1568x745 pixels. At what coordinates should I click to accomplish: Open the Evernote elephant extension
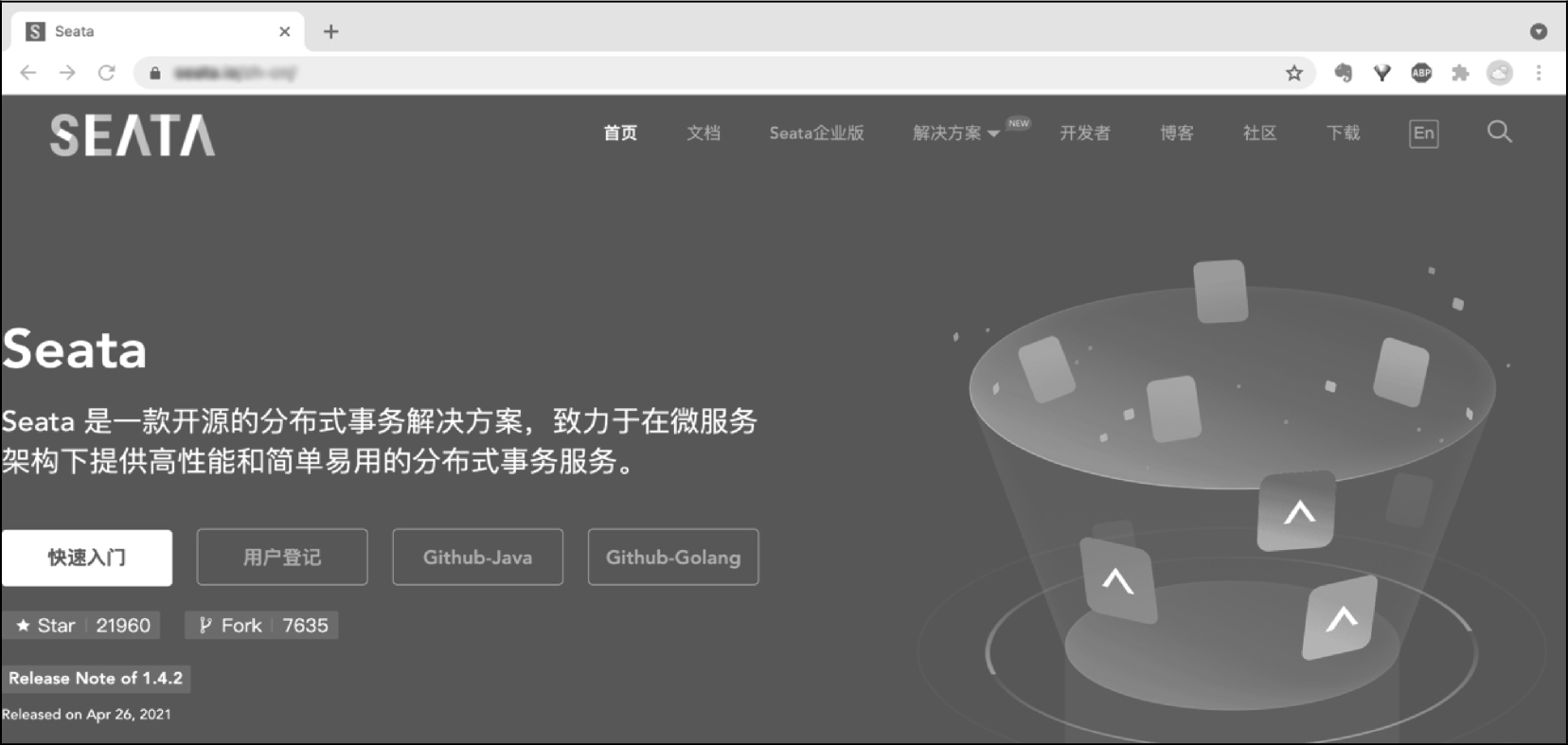(x=1343, y=73)
